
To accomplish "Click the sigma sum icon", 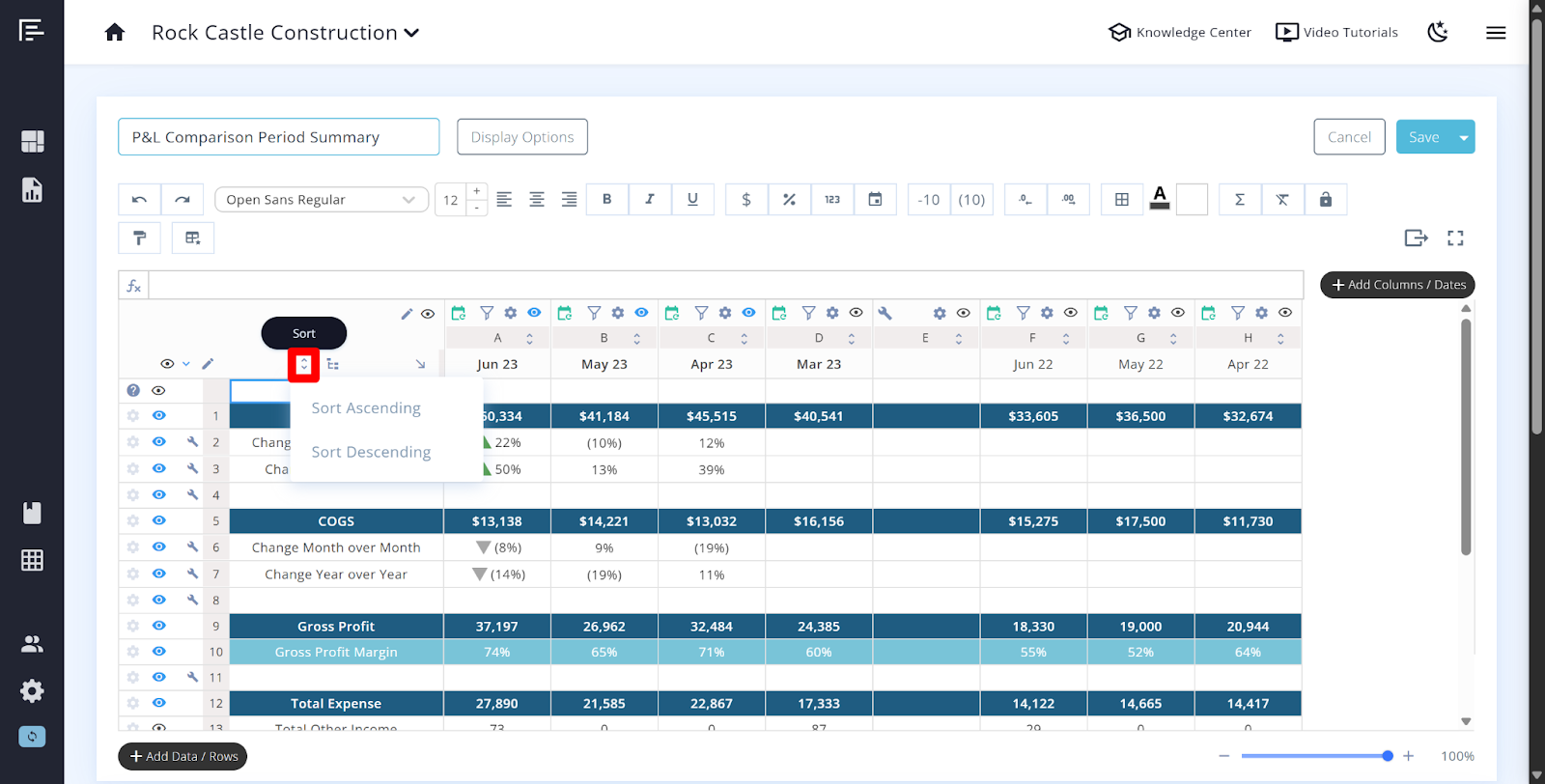I will [x=1240, y=200].
